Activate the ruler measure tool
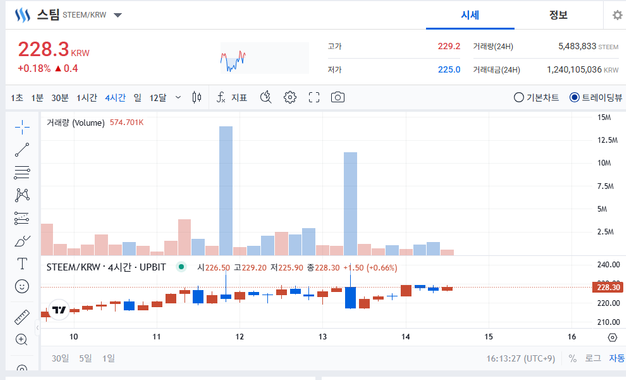 click(x=22, y=317)
